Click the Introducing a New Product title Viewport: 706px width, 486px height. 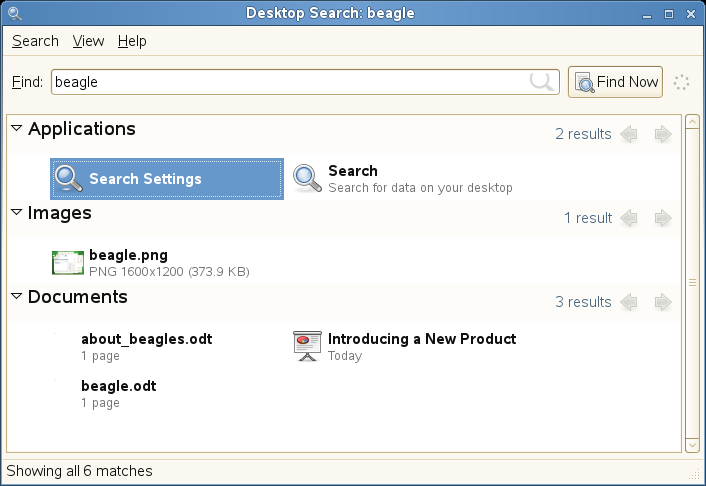422,339
